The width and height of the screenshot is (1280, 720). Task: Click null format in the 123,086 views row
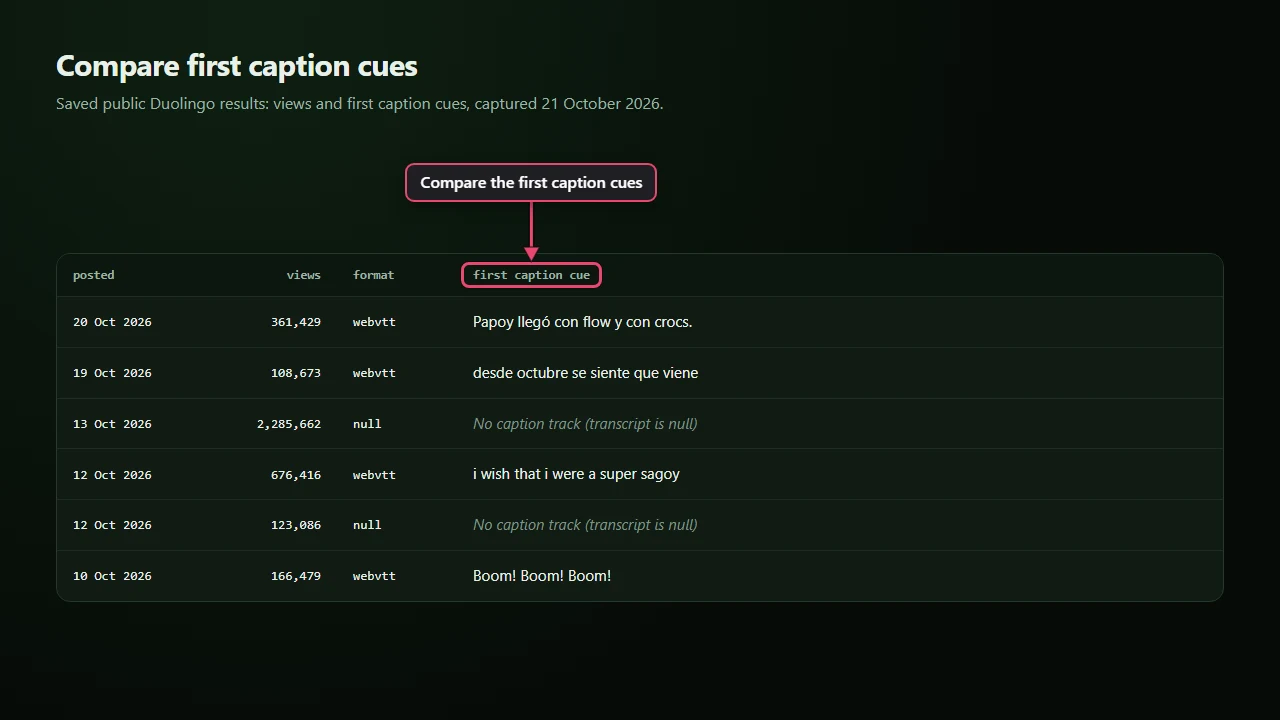pyautogui.click(x=367, y=525)
